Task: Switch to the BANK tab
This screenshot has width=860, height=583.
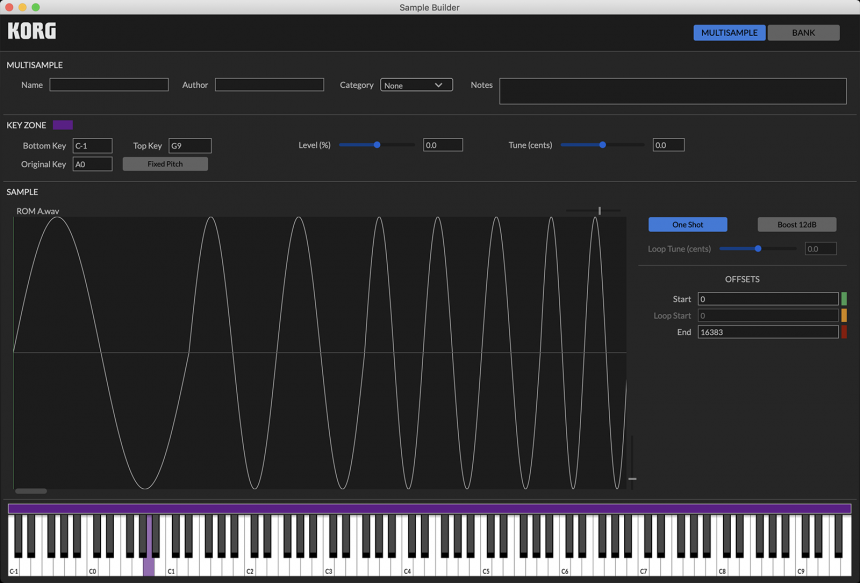Action: pyautogui.click(x=805, y=32)
